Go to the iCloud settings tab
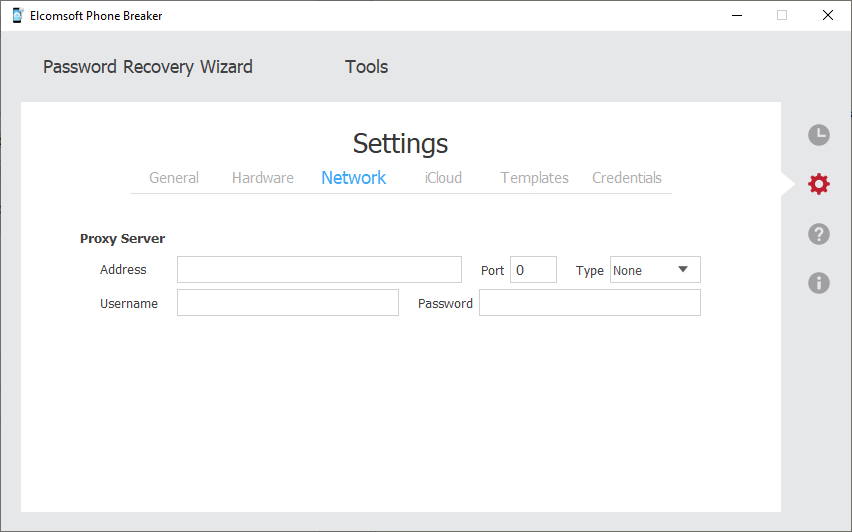Image resolution: width=852 pixels, height=532 pixels. [443, 178]
